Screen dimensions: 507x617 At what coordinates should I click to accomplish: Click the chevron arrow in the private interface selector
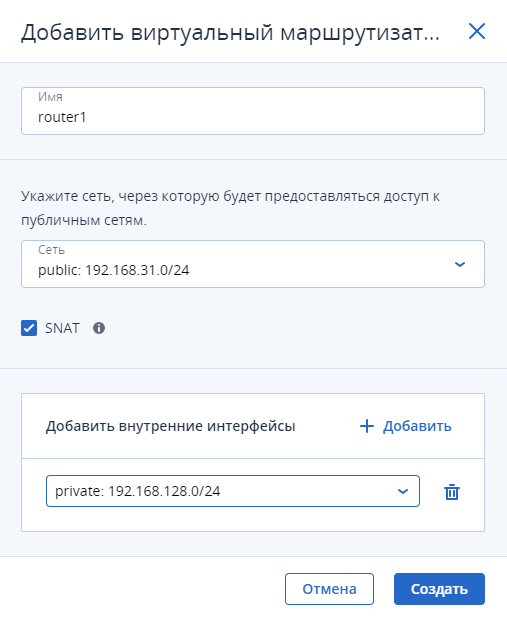[403, 491]
